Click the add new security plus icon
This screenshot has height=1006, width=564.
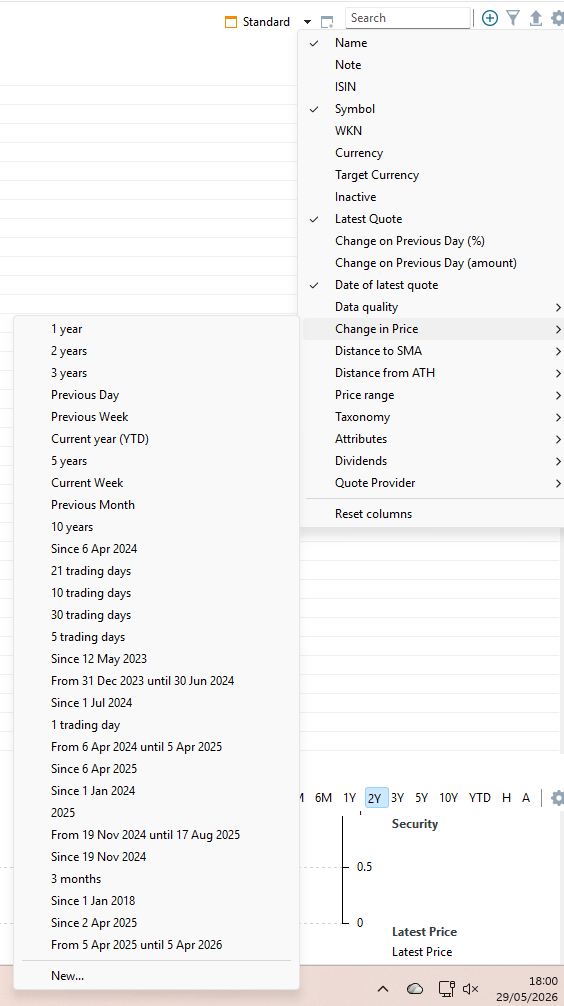point(490,18)
